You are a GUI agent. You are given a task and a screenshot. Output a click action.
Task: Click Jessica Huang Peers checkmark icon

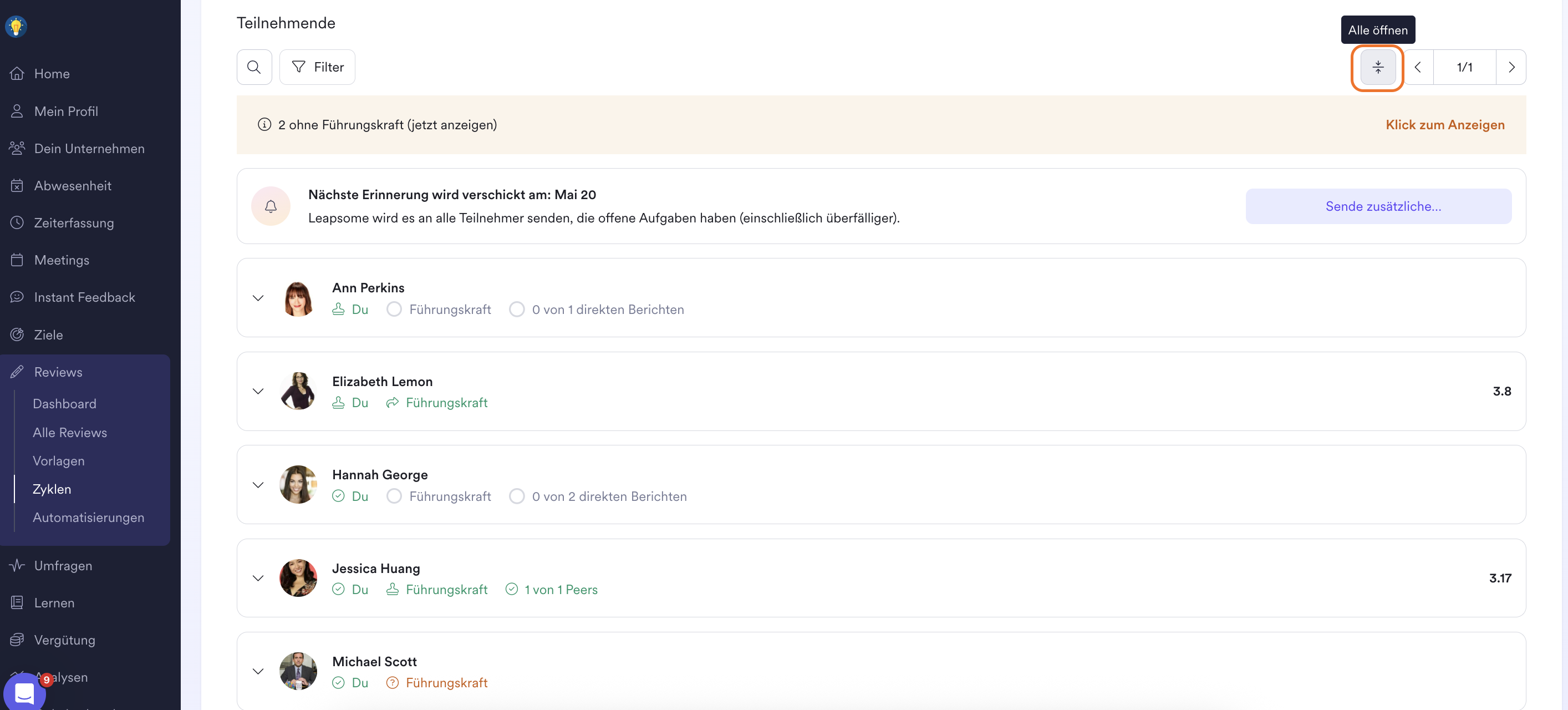tap(512, 590)
